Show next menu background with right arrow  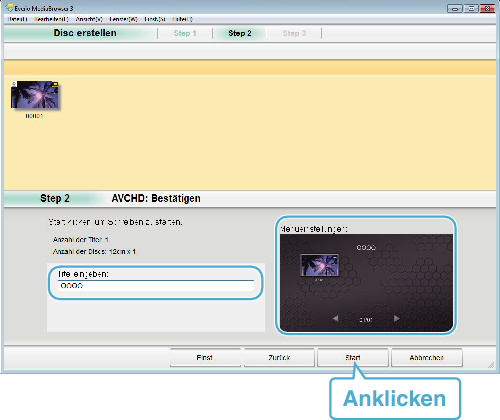pos(396,319)
